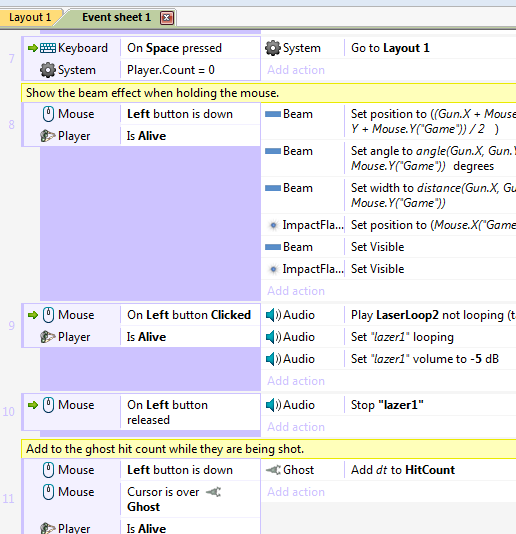Click Beam icon beside Set angle action
516x534 pixels.
[273, 151]
